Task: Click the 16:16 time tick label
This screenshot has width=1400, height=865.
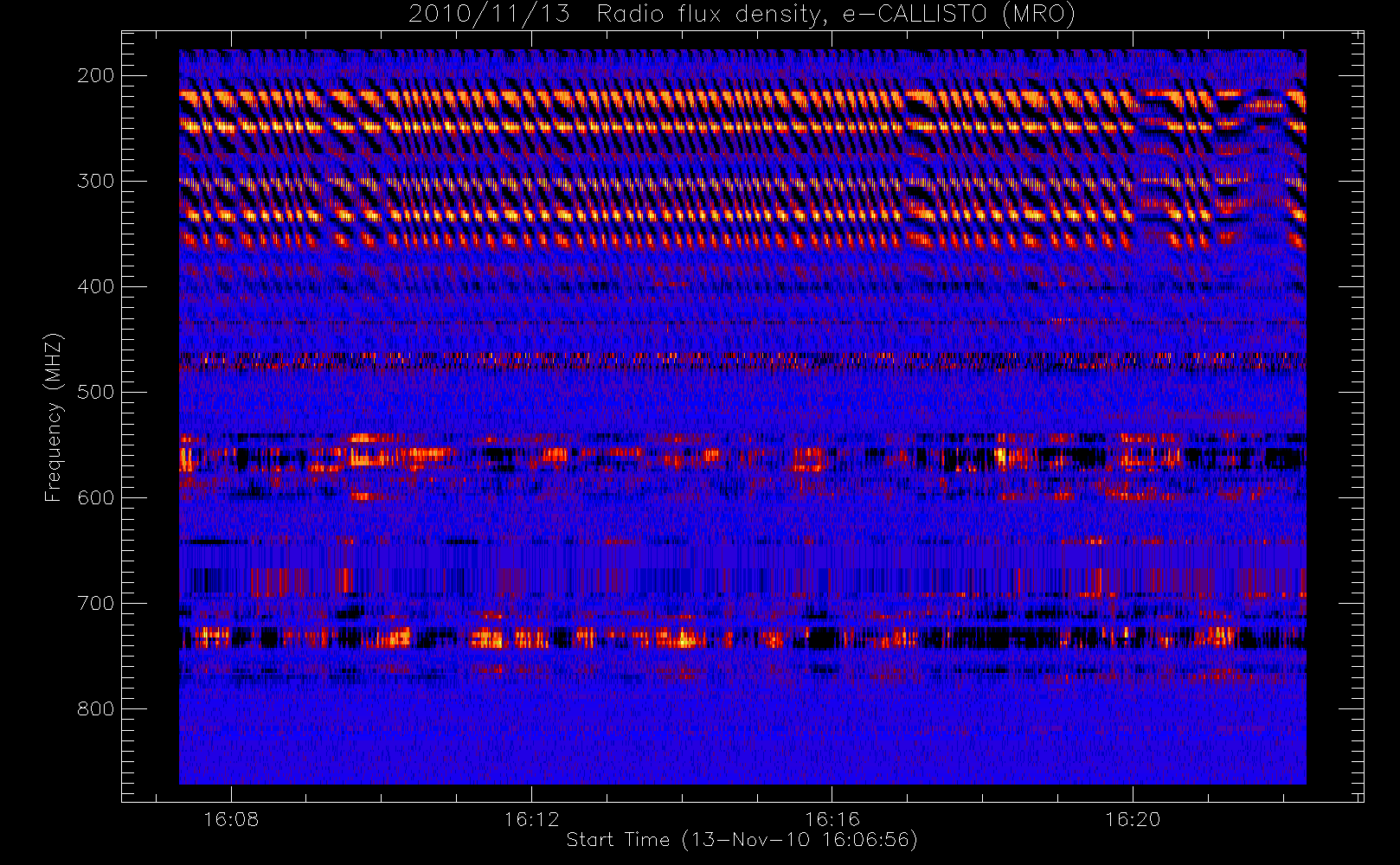Action: (x=832, y=819)
